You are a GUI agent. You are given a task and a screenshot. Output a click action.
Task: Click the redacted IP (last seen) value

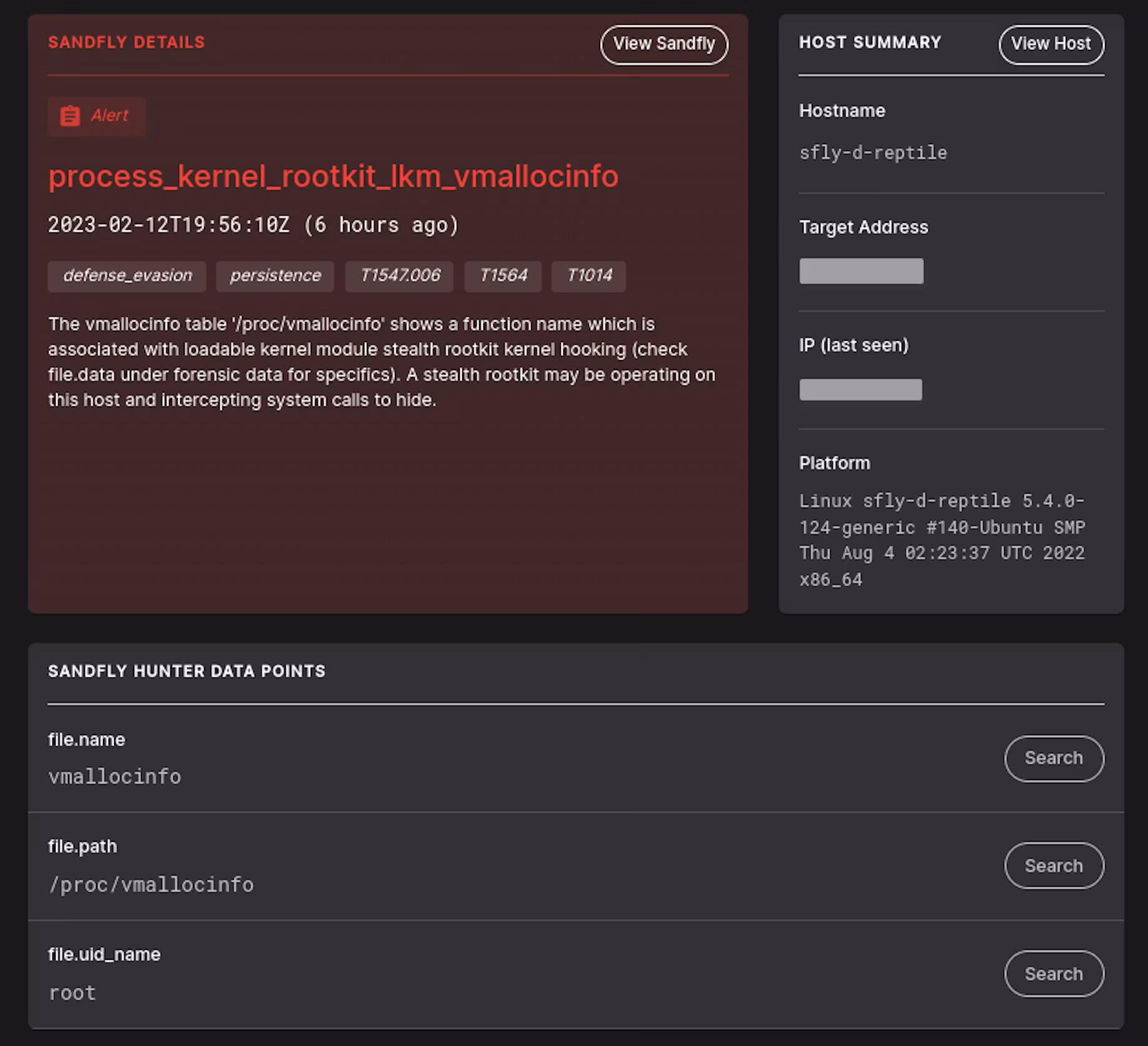860,389
